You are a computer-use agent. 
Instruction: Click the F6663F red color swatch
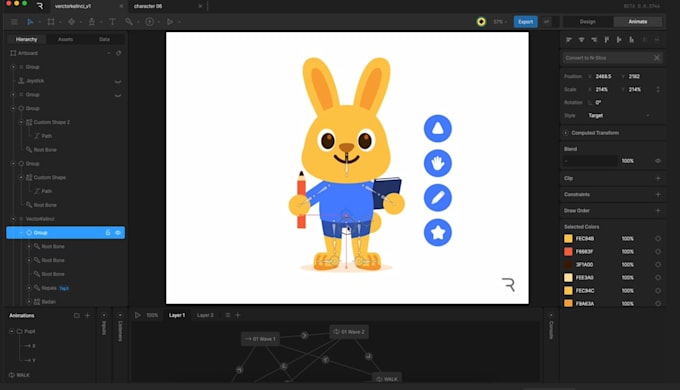(568, 252)
